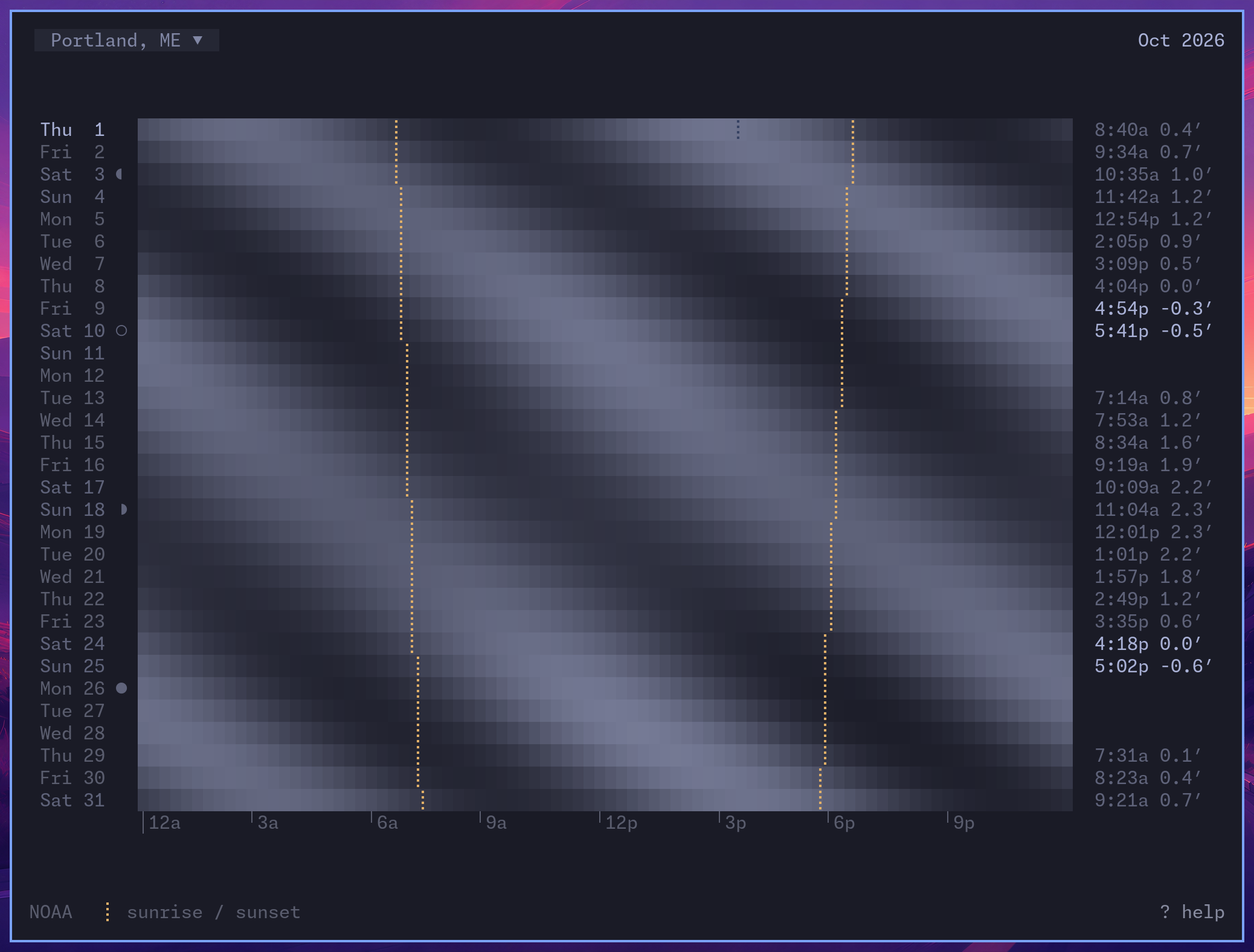Click the highlighted tide '5:41p -0.5′'
Screen dimensions: 1254x952
pyautogui.click(x=1153, y=331)
